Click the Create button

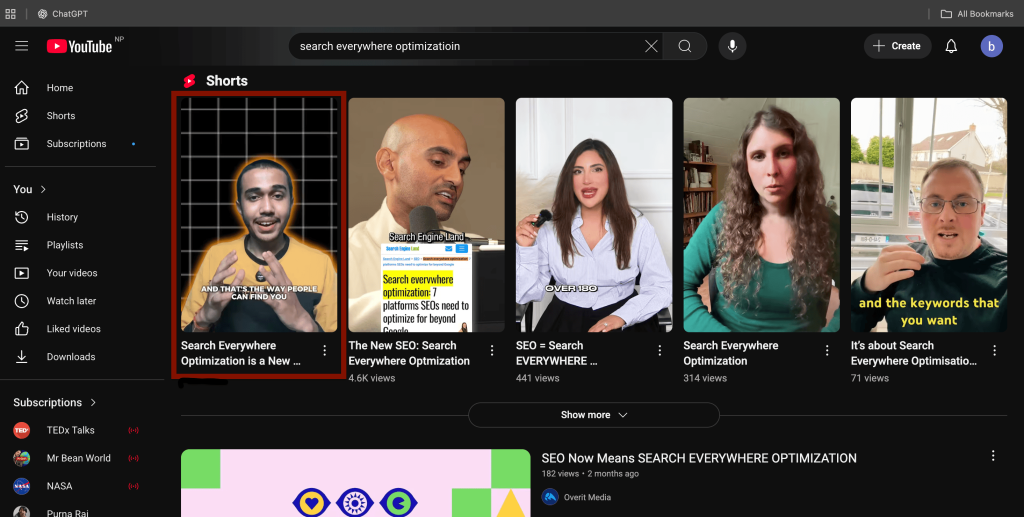[x=897, y=46]
